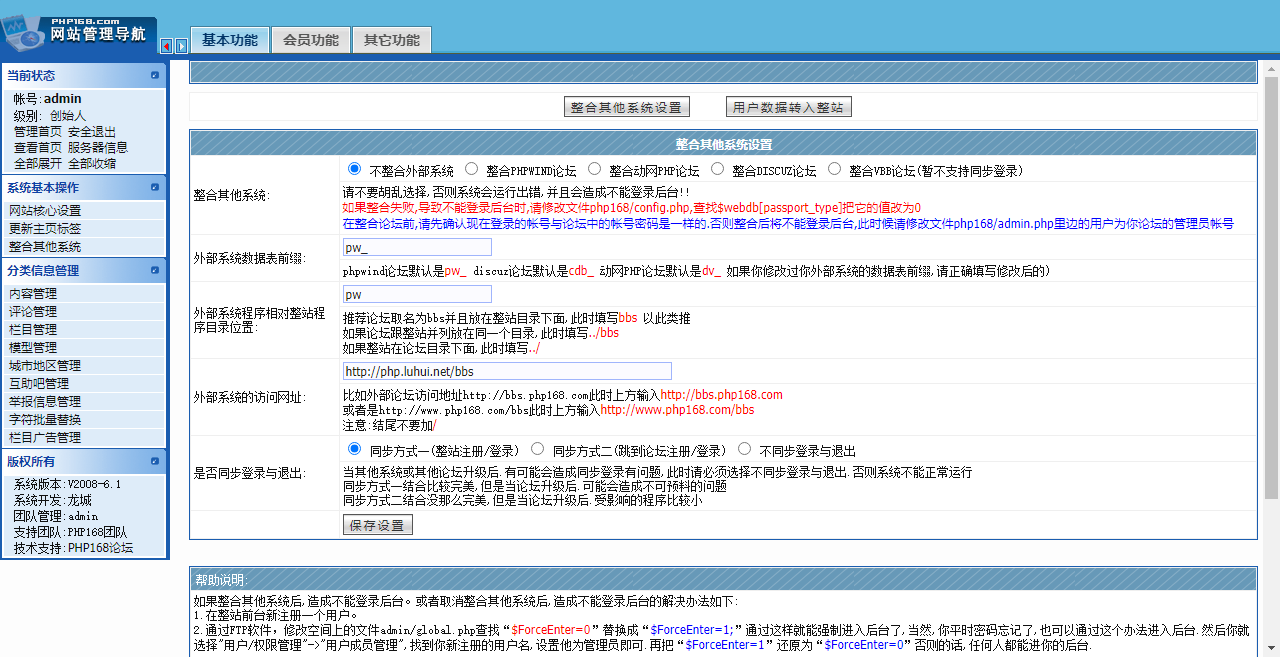1280x657 pixels.
Task: Open 服务器信息 link
Action: pyautogui.click(x=98, y=147)
